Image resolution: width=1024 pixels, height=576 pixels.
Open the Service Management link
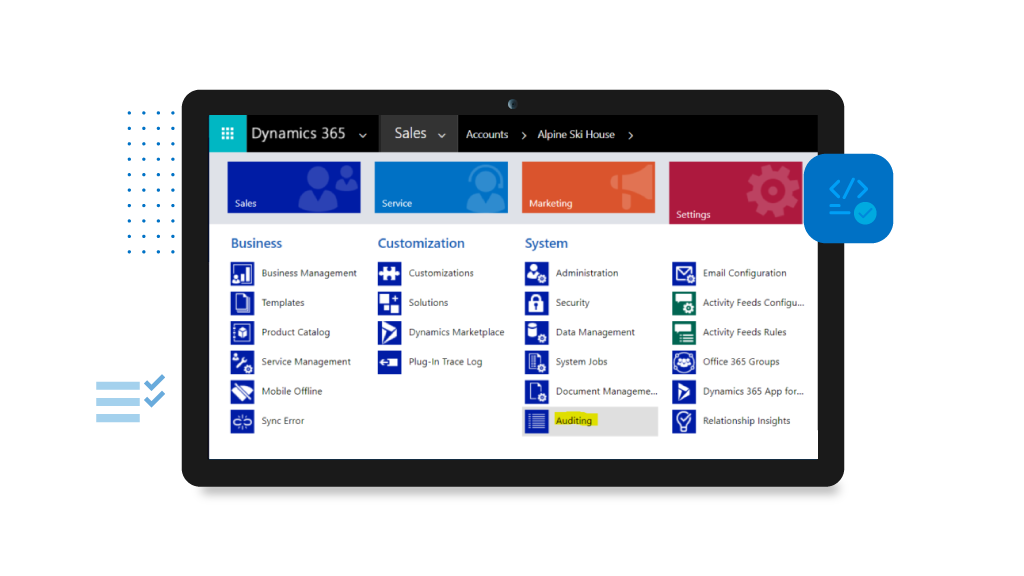(x=306, y=361)
